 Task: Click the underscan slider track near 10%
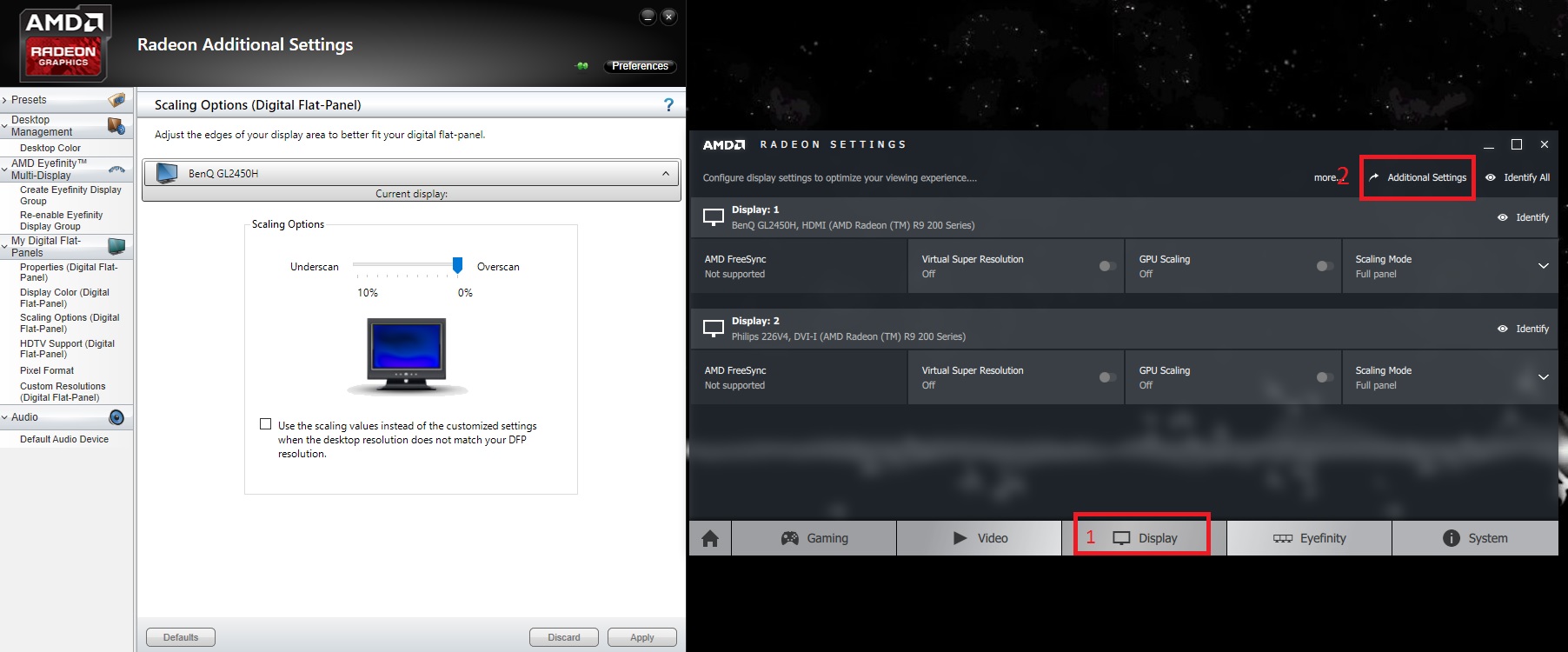(x=358, y=263)
